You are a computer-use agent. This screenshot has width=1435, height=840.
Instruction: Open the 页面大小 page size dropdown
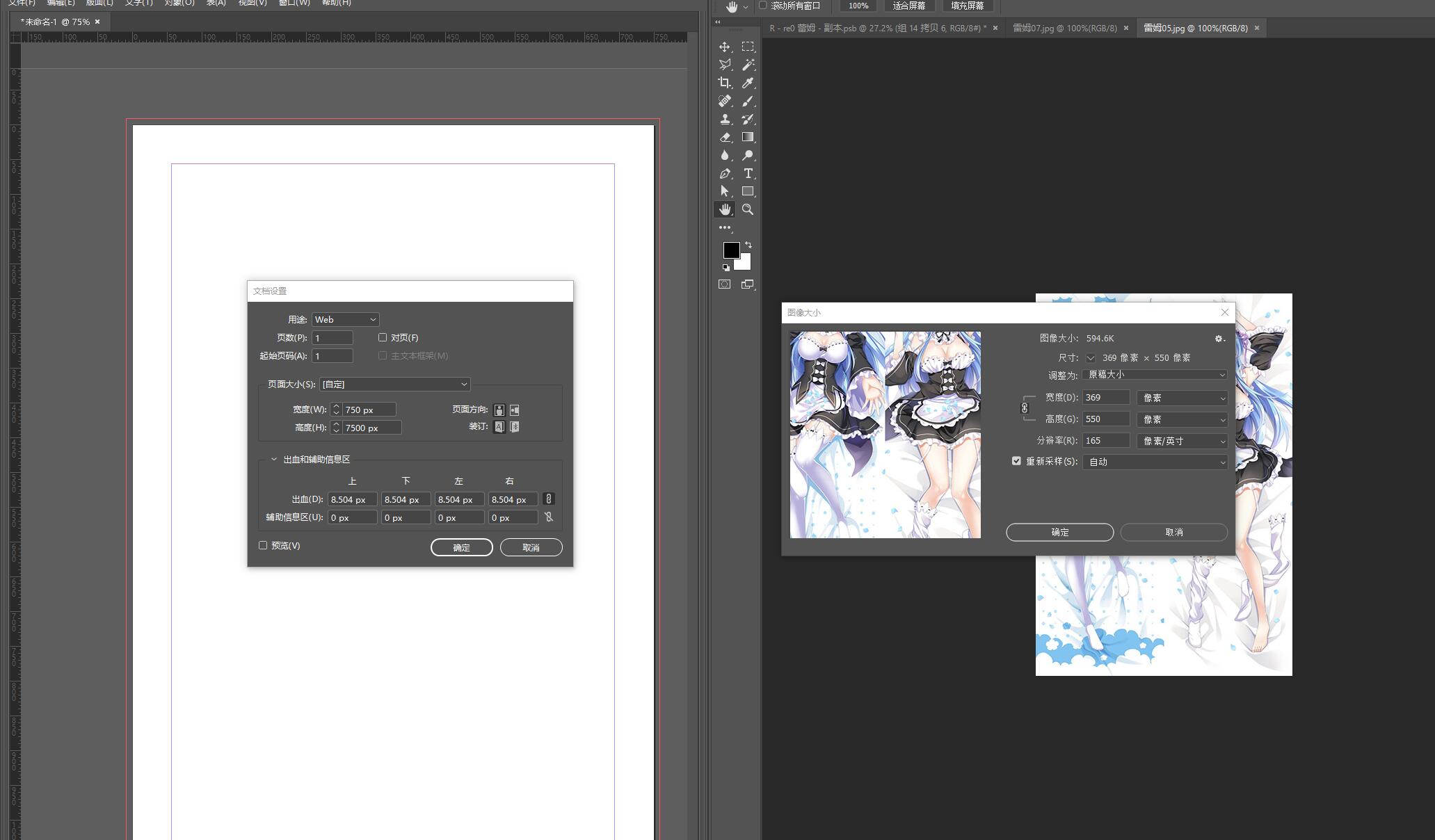pyautogui.click(x=394, y=384)
